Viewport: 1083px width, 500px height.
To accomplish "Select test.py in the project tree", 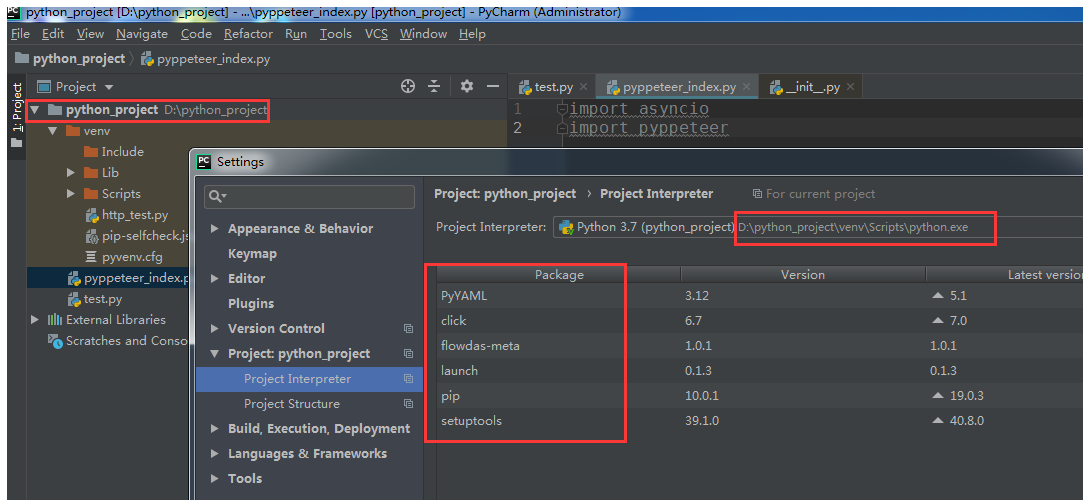I will tap(103, 300).
